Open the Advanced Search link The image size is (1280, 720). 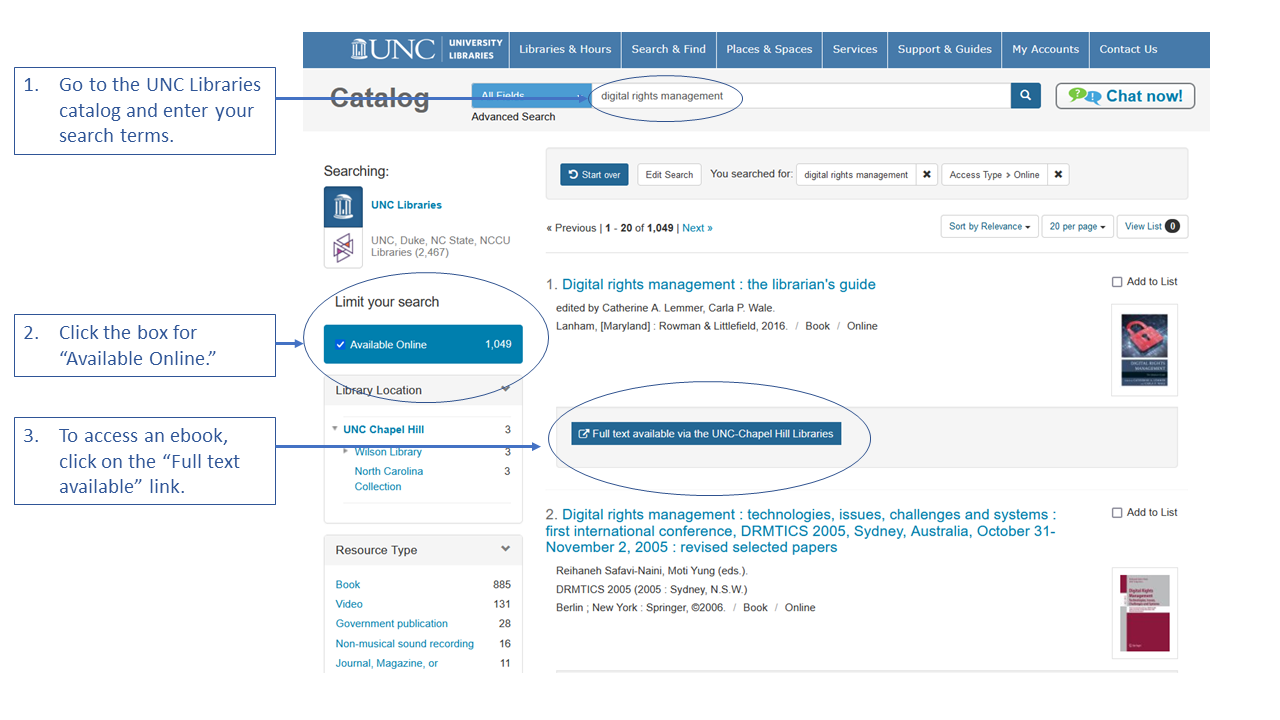tap(513, 117)
